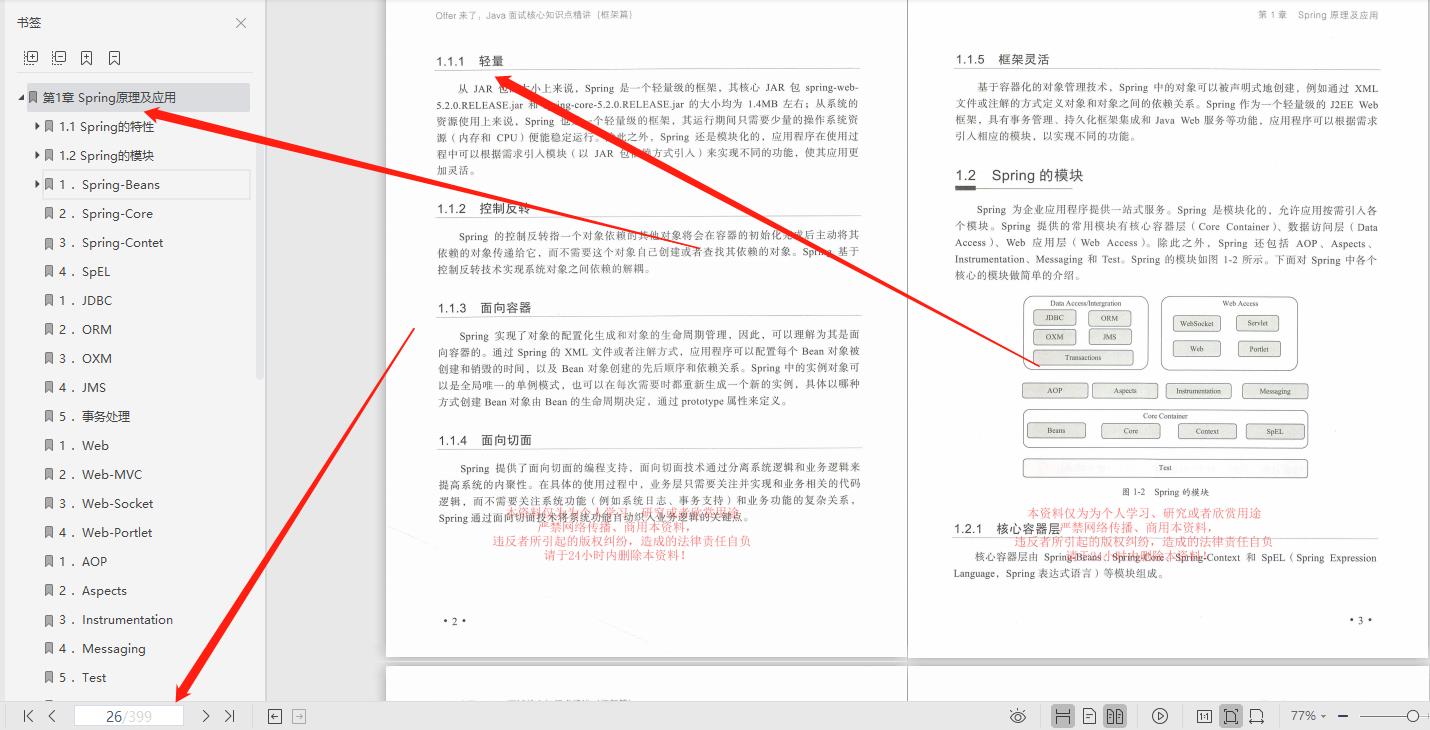Go to the 5 . Test bookmark
This screenshot has height=730, width=1430.
83,678
